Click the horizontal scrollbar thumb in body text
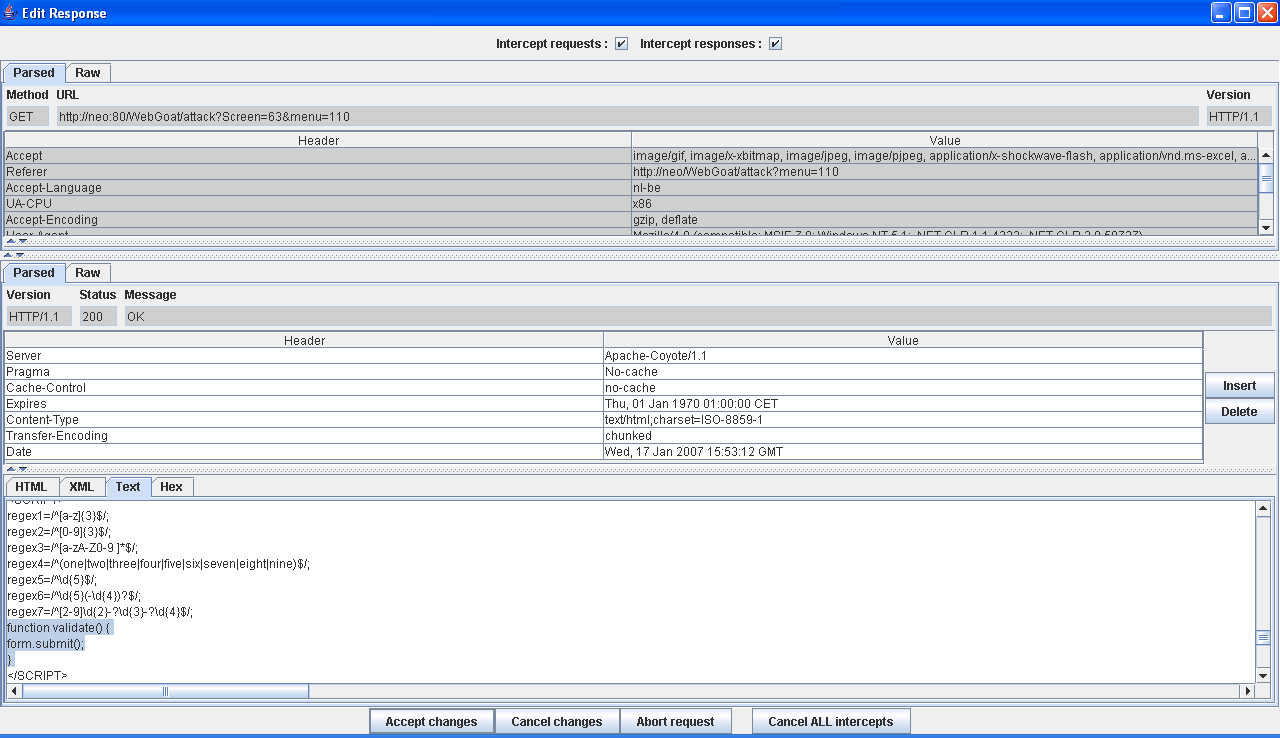This screenshot has height=738, width=1280. pos(166,691)
